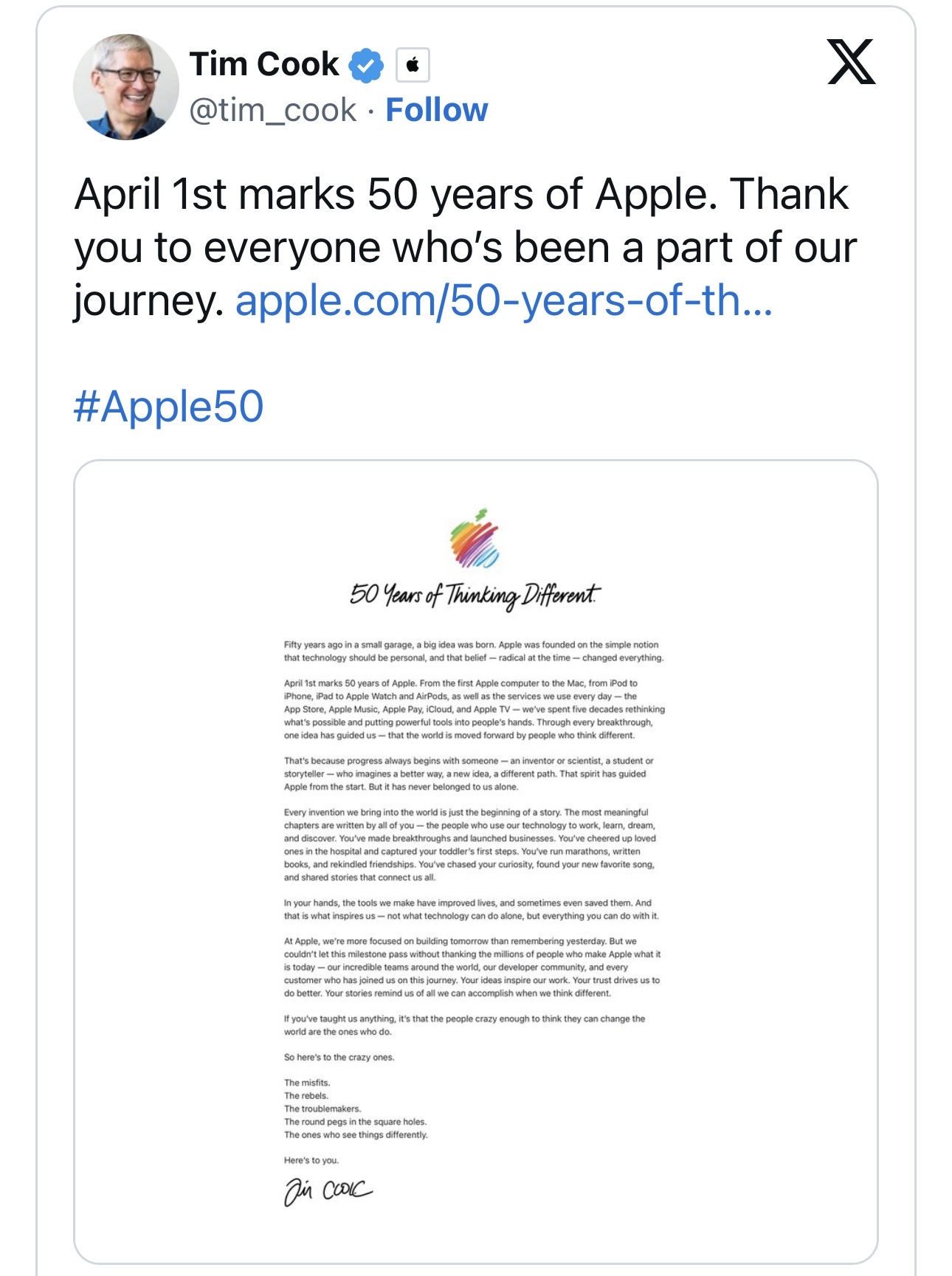Click the line 'So here's to the crazy ones.'
This screenshot has height=1276, width=952.
(x=339, y=1057)
